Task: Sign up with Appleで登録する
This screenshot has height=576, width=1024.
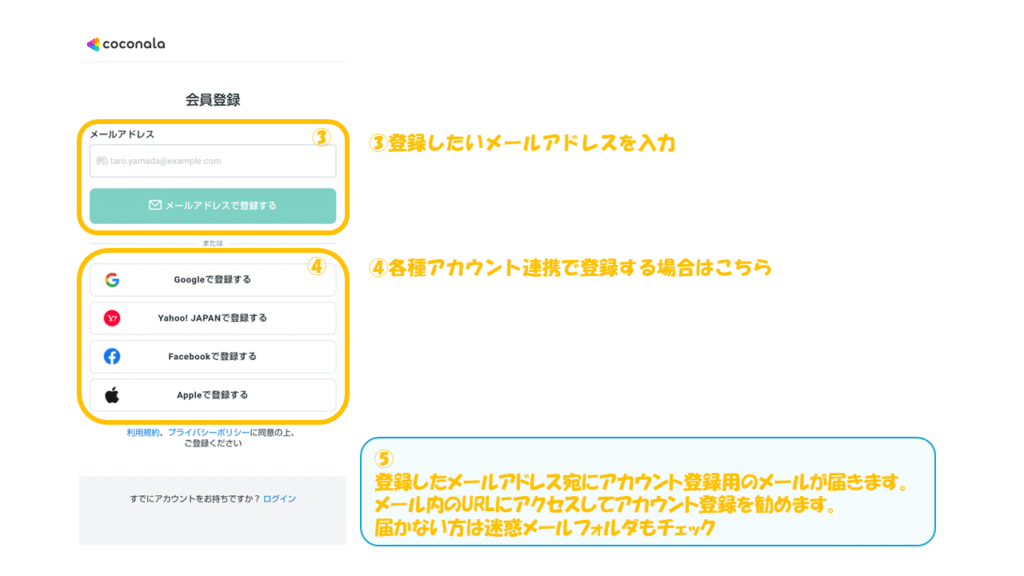Action: pyautogui.click(x=212, y=395)
